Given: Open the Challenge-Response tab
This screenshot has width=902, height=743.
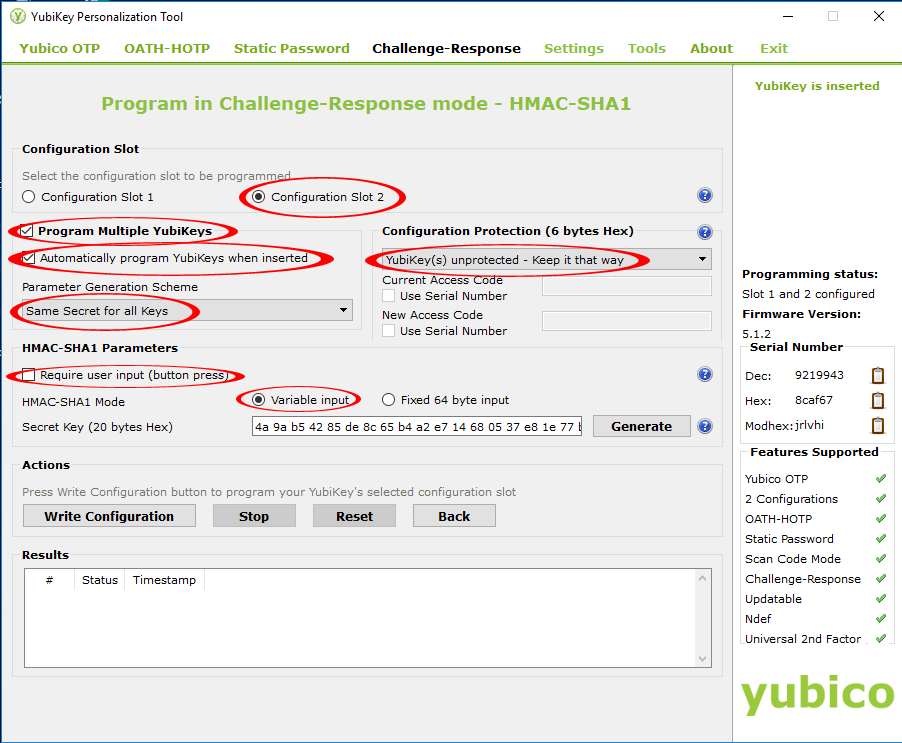Looking at the screenshot, I should coord(446,48).
